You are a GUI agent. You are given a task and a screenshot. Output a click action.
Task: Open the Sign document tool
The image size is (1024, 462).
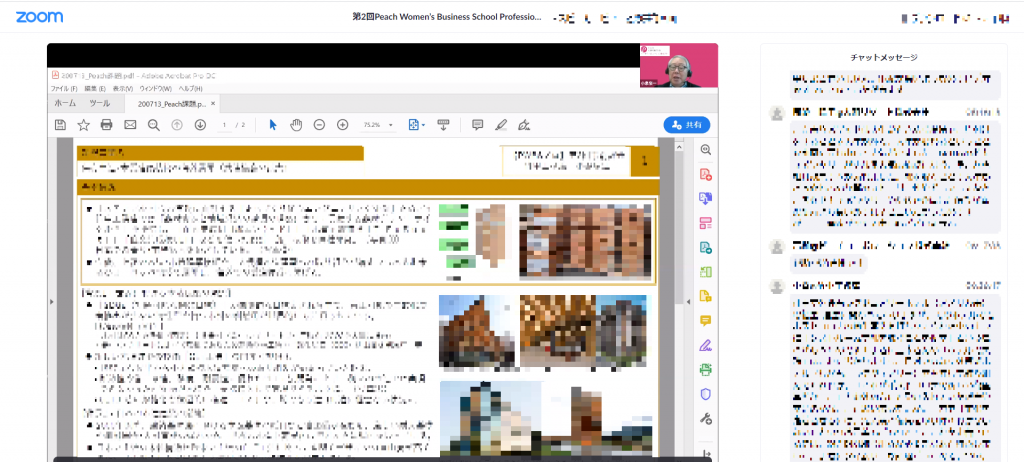click(524, 125)
